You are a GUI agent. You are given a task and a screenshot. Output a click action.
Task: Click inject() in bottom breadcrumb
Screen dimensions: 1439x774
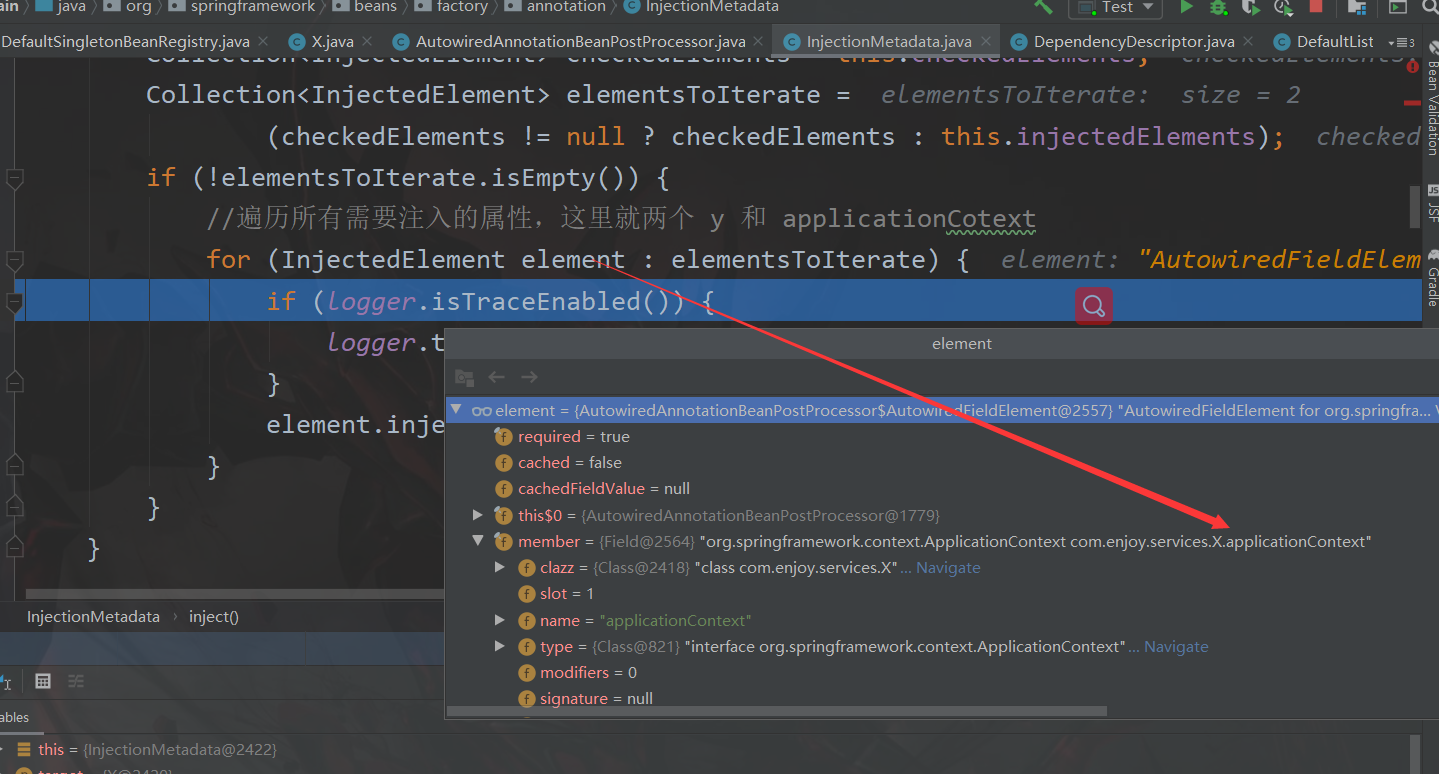[x=214, y=617]
